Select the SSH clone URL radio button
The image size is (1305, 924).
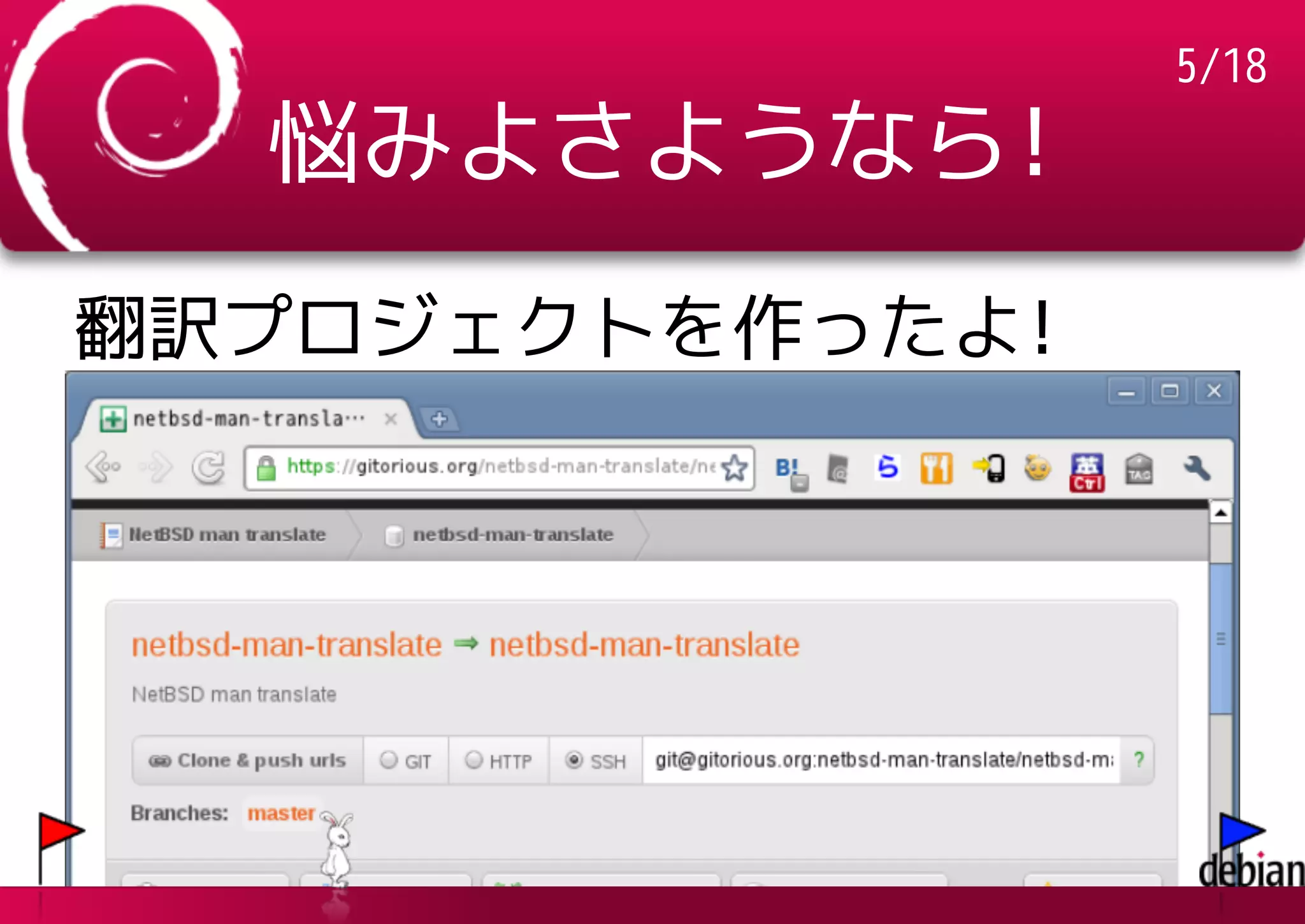[573, 760]
